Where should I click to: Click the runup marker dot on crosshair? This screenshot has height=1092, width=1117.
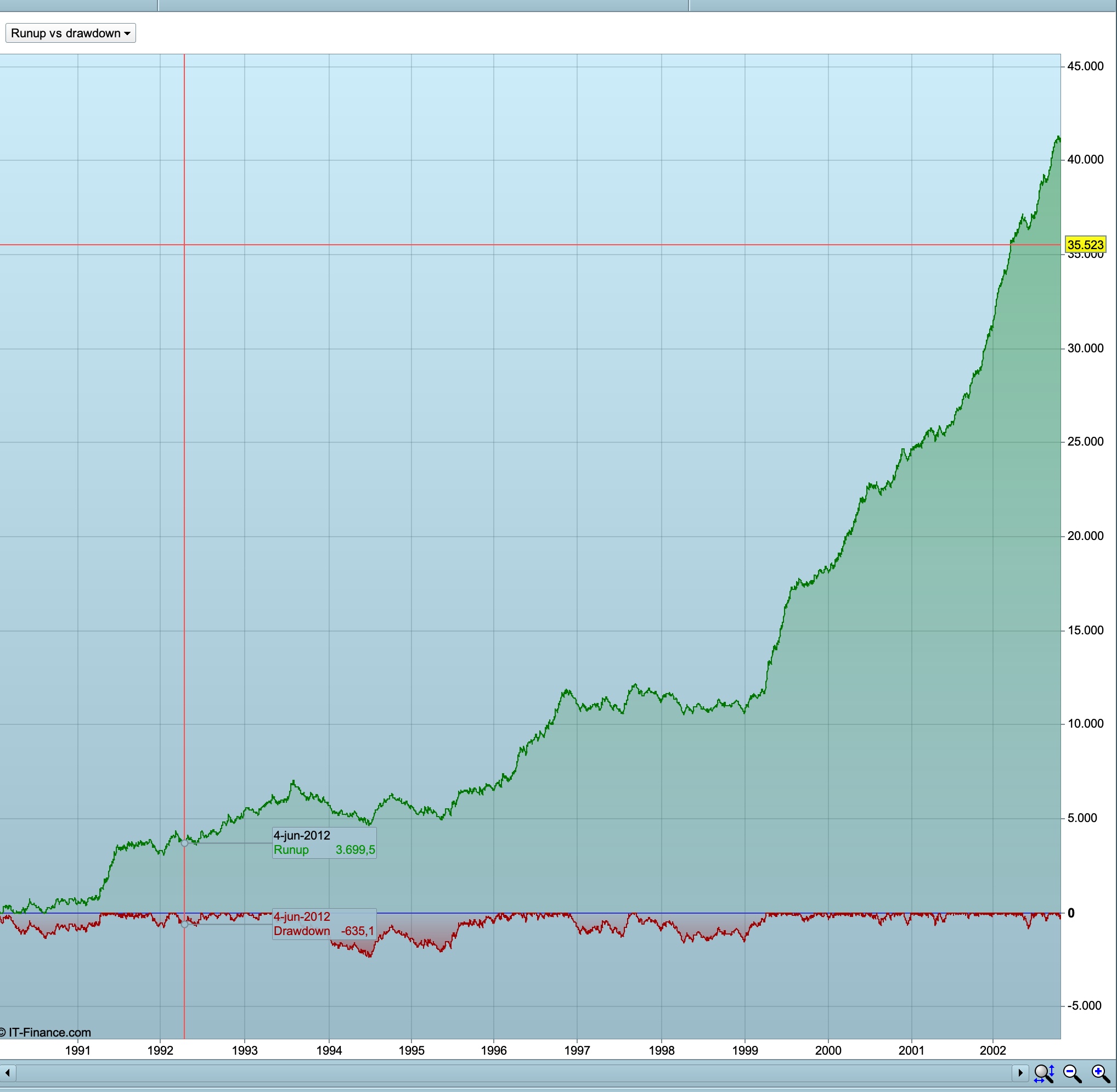coord(184,843)
